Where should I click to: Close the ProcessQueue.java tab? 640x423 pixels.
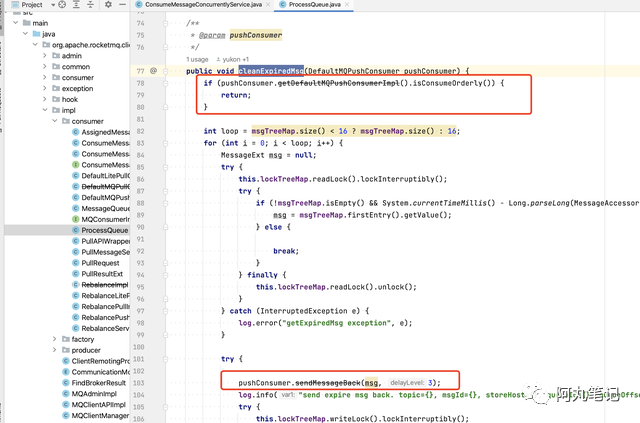click(x=347, y=4)
